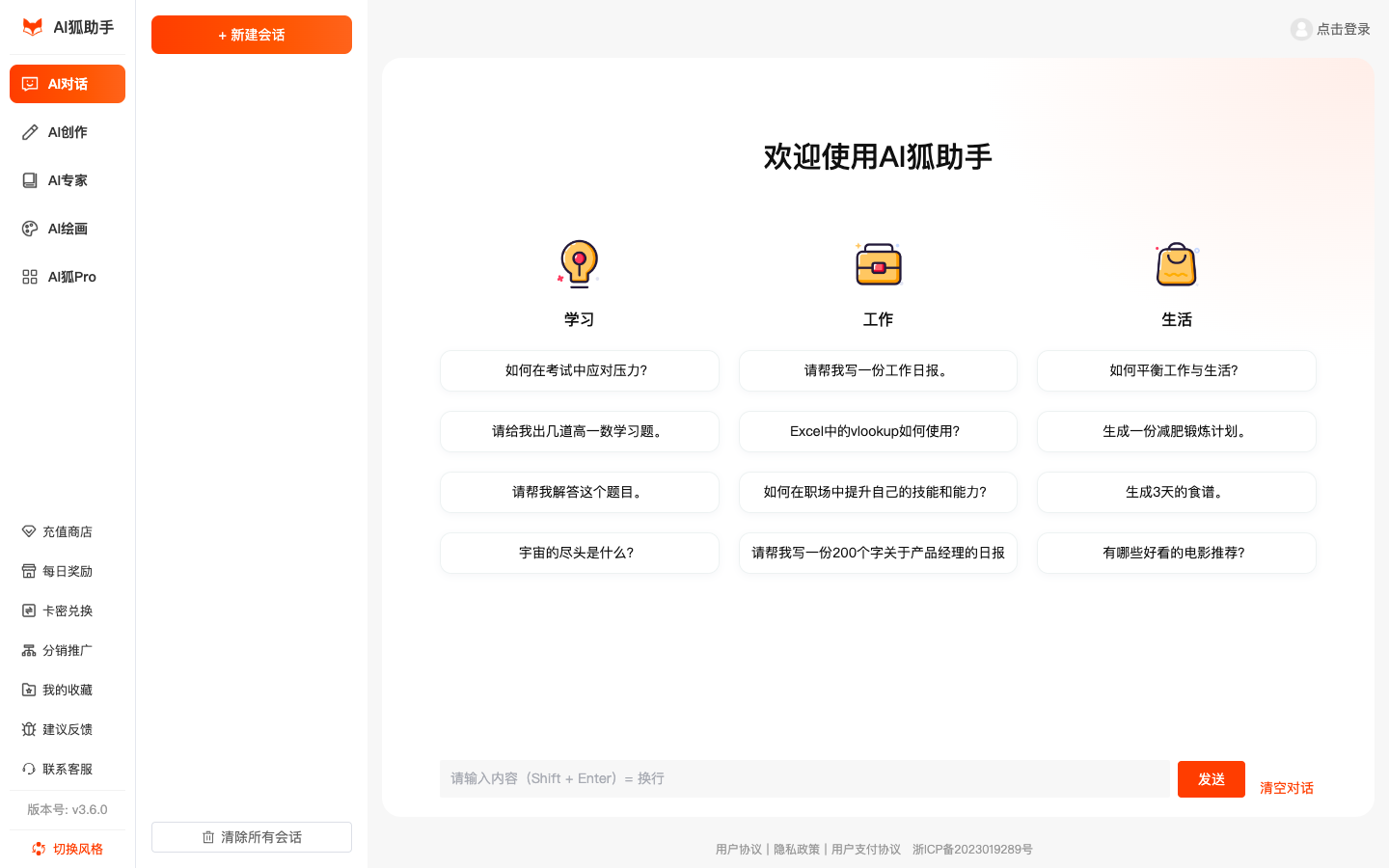Switch theme via 切换风格 label

coord(78,849)
